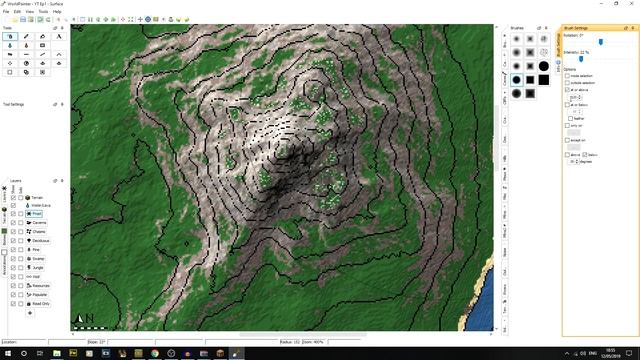This screenshot has width=640, height=360.
Task: Toggle Show checkbox for the Frost layer
Action: point(13,214)
